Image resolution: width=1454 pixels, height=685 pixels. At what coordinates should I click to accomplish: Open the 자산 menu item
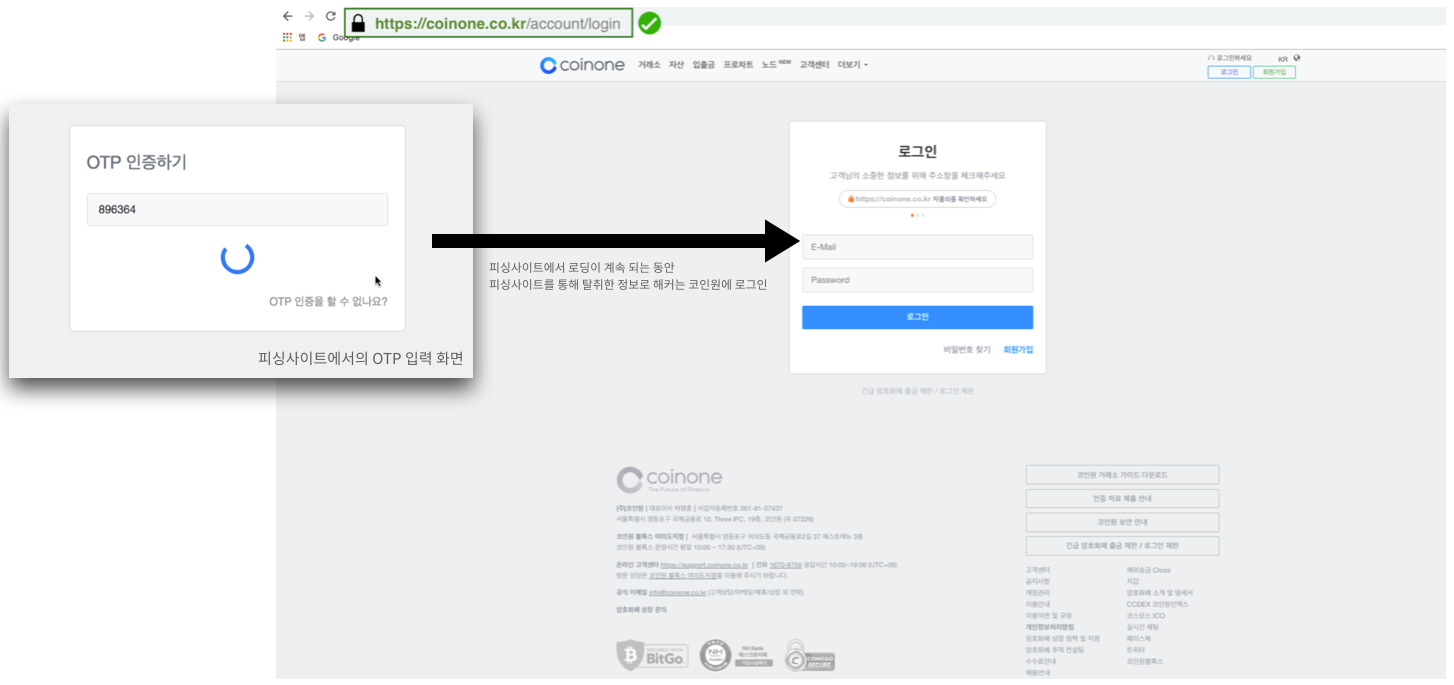676,65
